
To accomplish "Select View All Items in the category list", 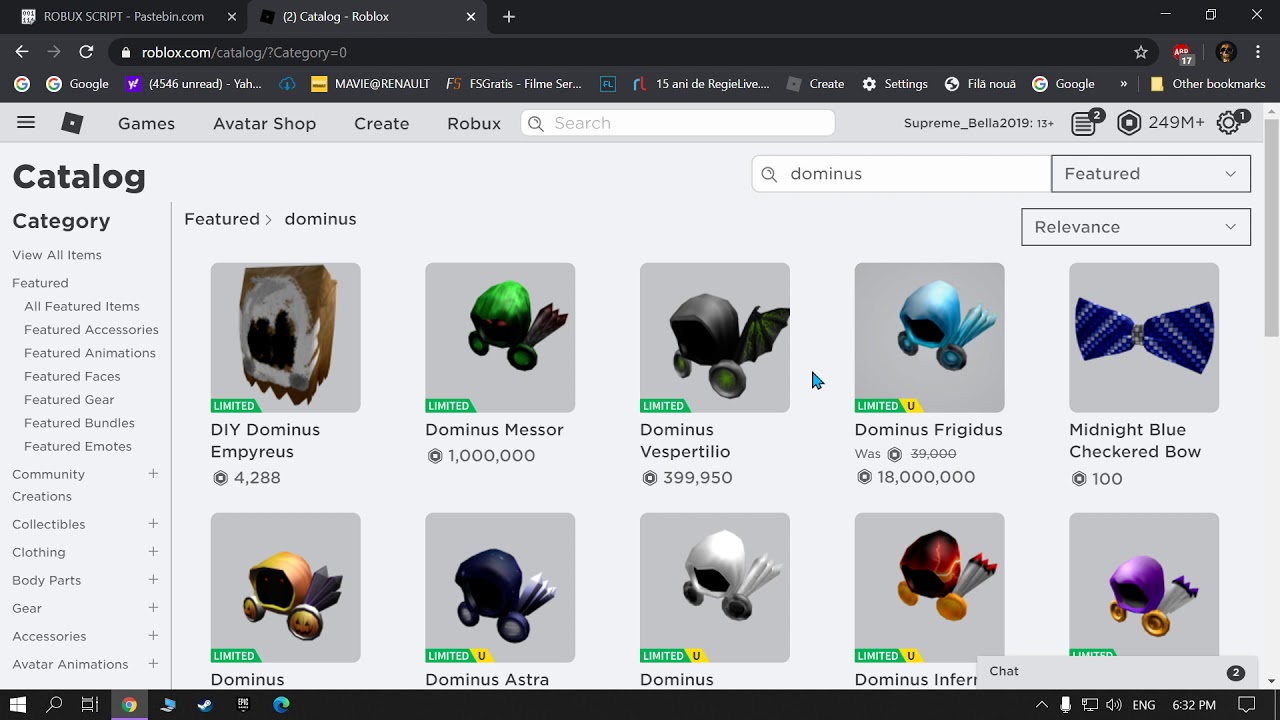I will click(x=57, y=255).
